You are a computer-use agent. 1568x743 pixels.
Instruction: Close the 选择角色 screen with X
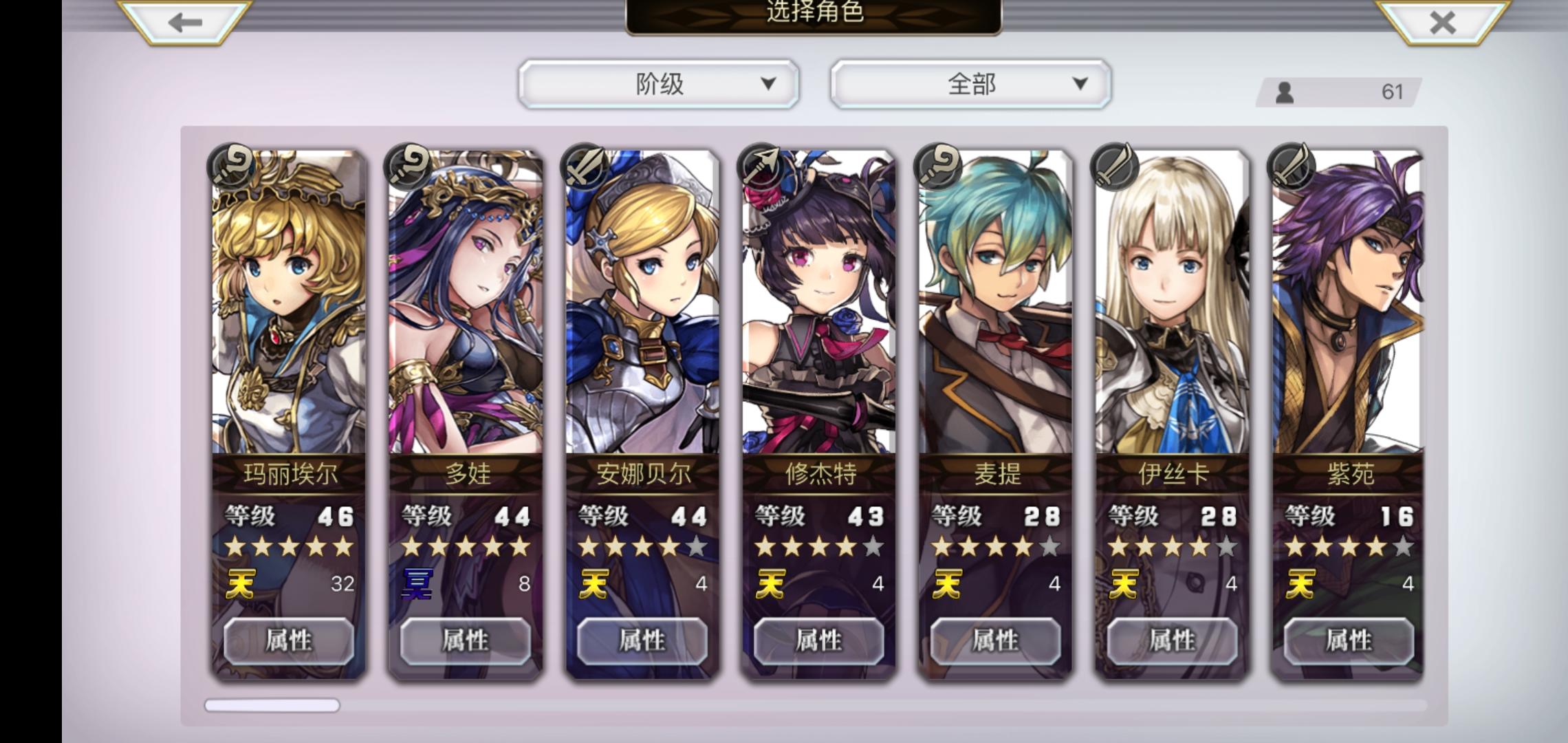click(x=1443, y=22)
